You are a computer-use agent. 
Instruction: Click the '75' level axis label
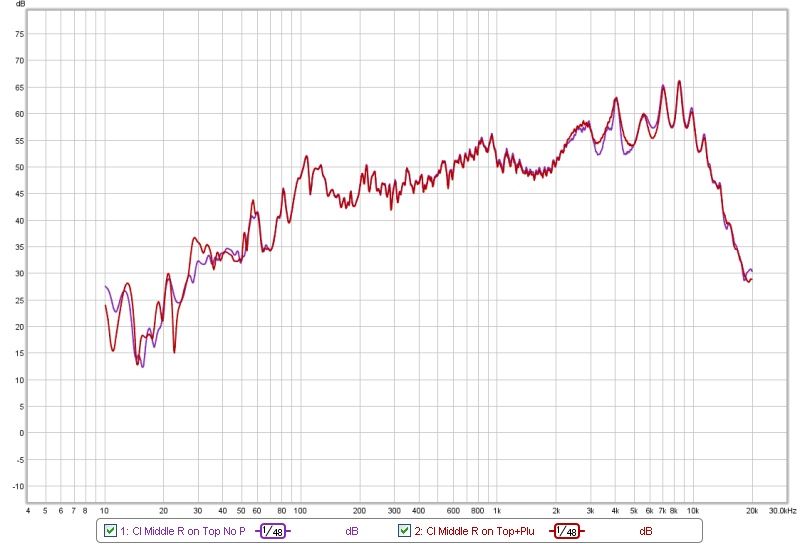pyautogui.click(x=19, y=34)
